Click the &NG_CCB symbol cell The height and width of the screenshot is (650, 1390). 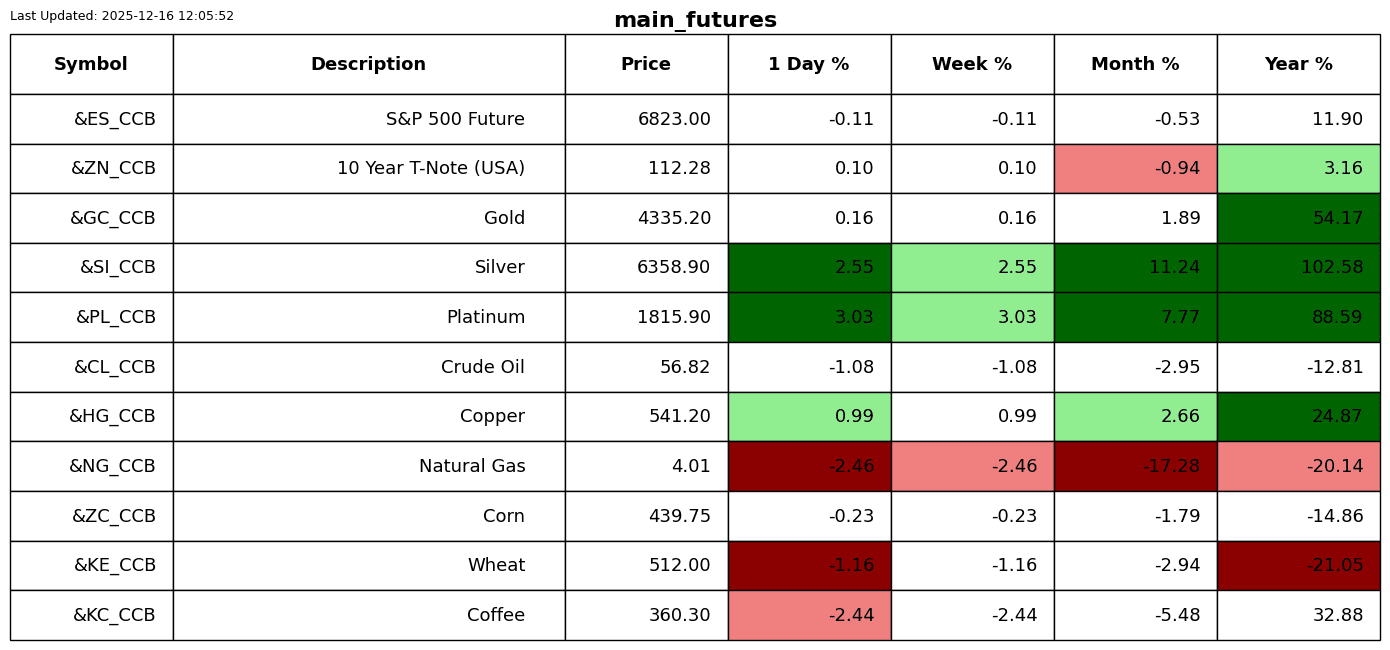click(x=91, y=466)
